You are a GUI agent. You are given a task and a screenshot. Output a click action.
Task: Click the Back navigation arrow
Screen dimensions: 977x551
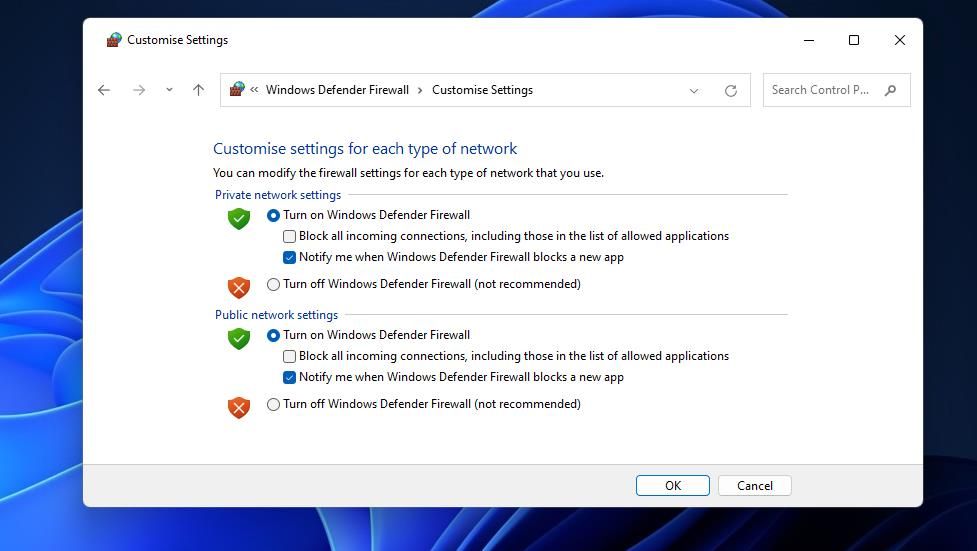click(104, 90)
